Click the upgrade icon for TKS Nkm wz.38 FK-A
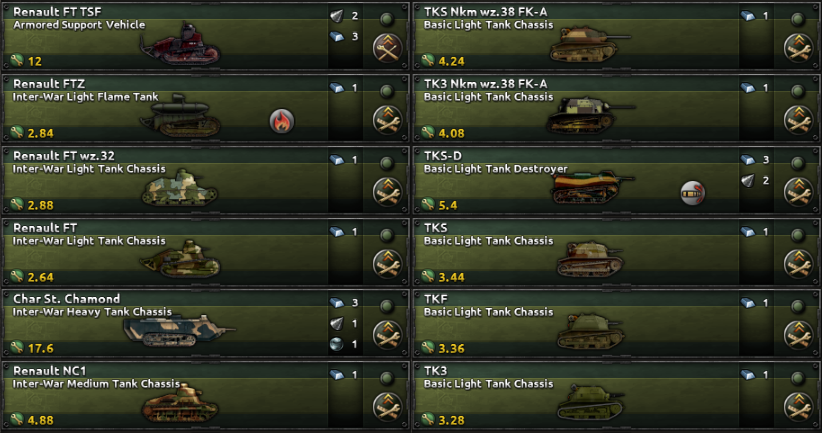This screenshot has width=822, height=433. [x=798, y=48]
